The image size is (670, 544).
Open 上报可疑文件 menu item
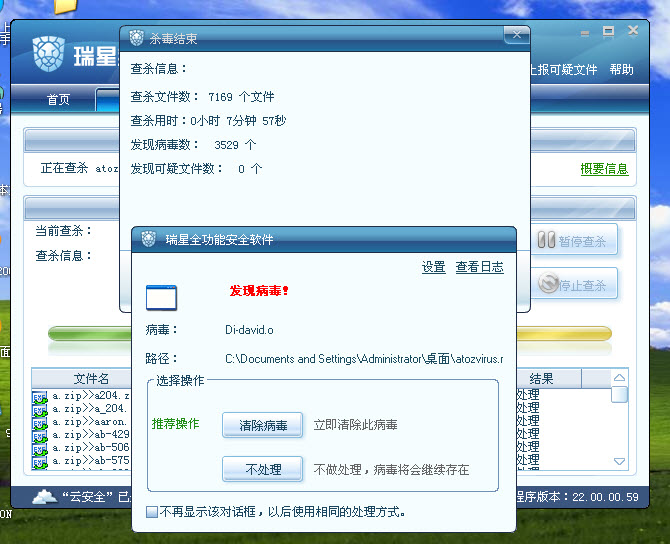point(563,69)
